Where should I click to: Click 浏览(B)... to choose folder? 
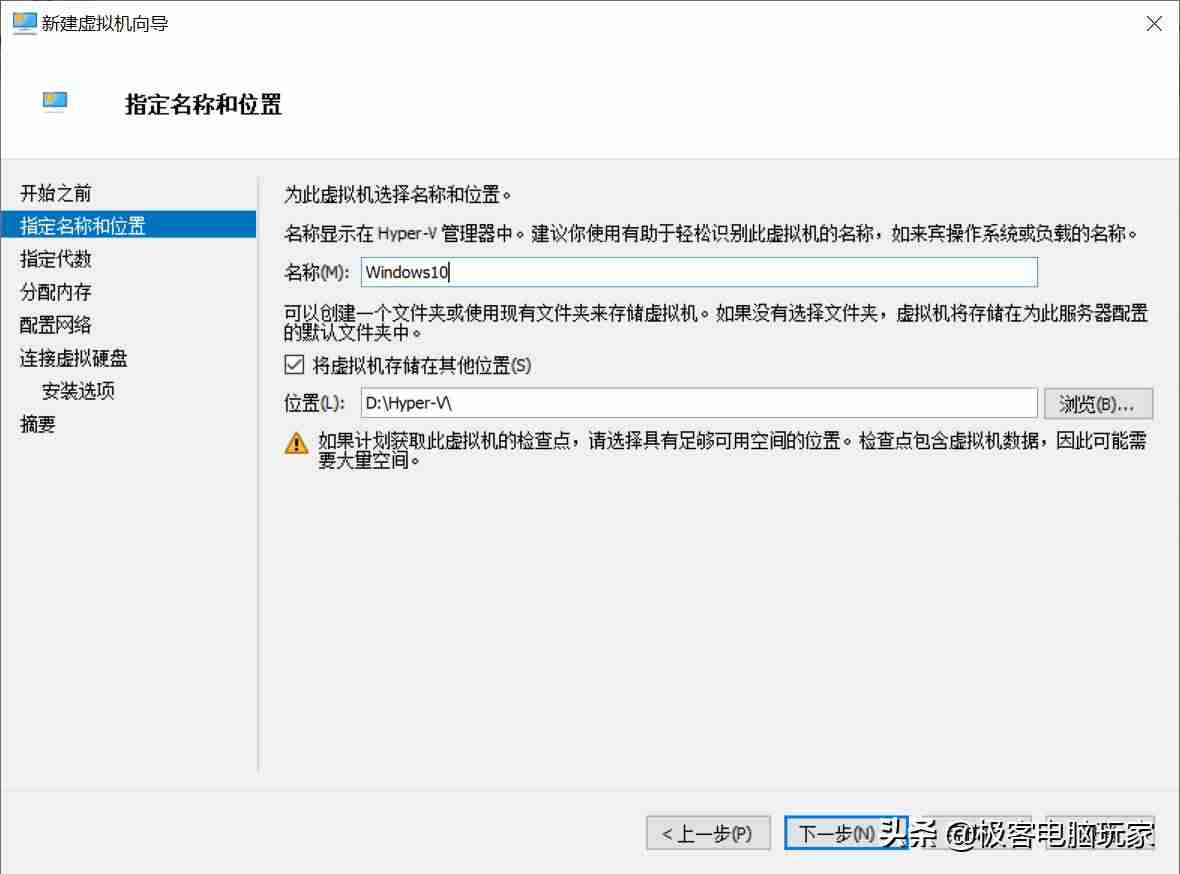point(1098,404)
